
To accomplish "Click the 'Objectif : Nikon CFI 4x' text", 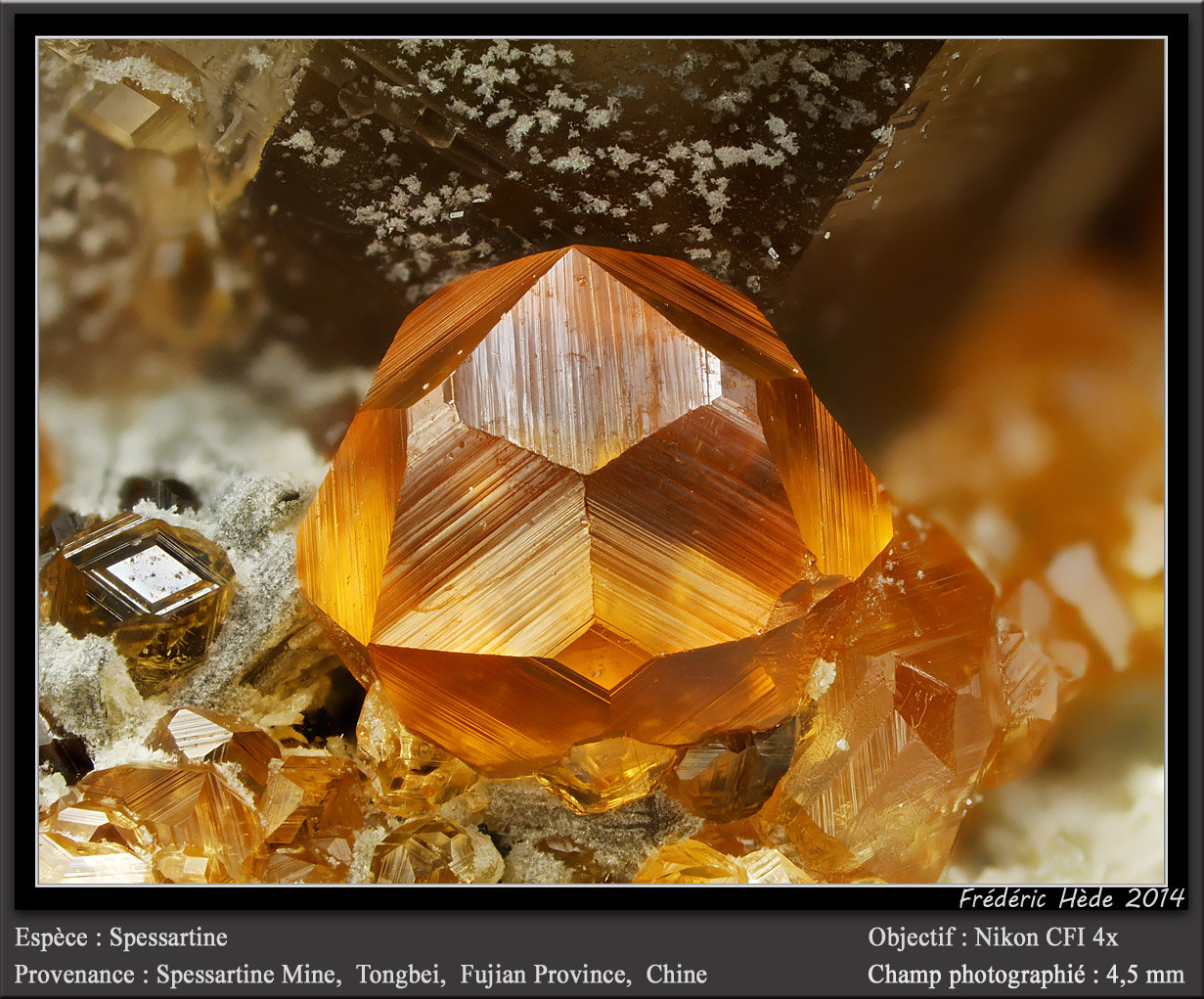I will (x=993, y=937).
